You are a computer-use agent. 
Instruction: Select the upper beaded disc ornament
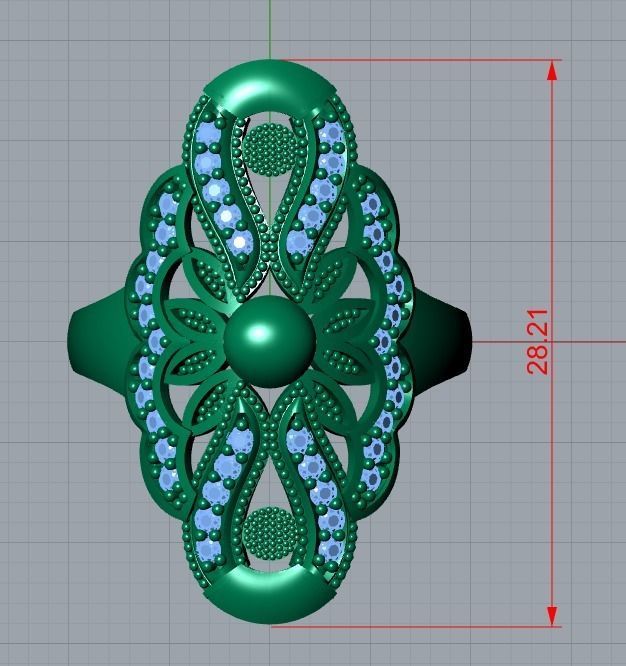[x=270, y=149]
